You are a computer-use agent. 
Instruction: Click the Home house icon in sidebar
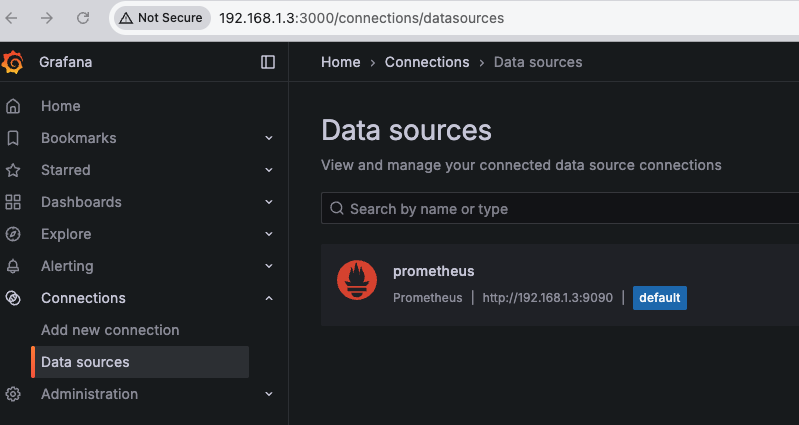13,106
